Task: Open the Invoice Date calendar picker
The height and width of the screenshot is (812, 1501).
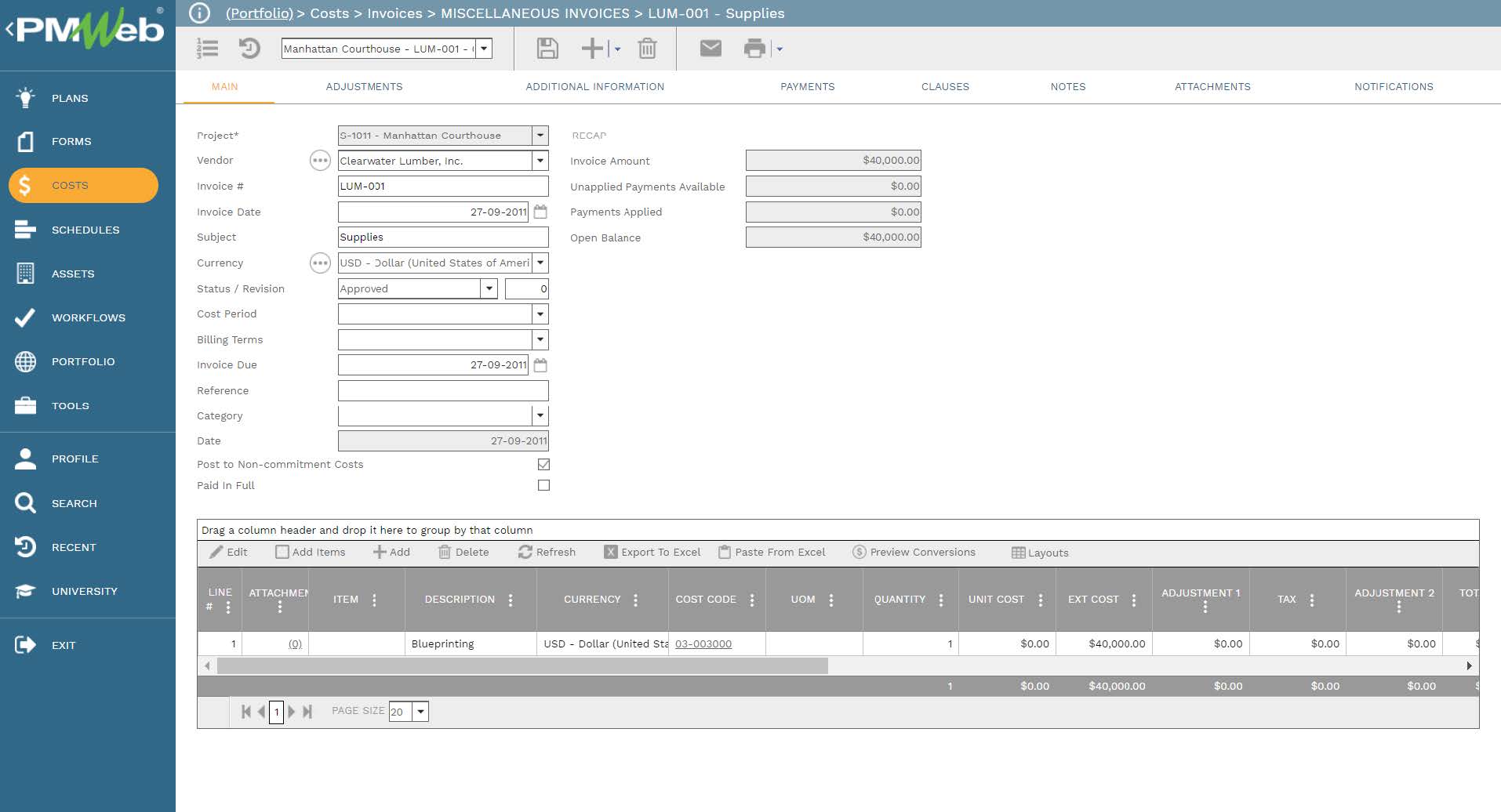Action: click(x=540, y=212)
